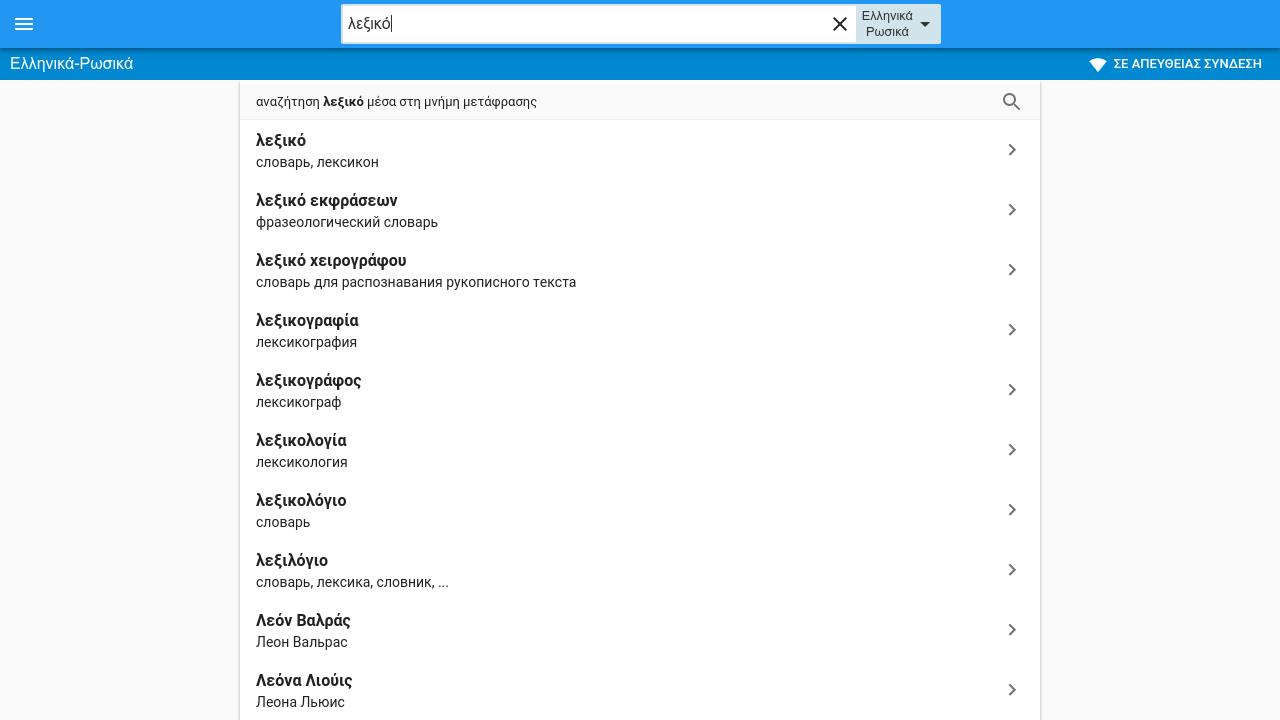This screenshot has height=720, width=1280.
Task: Click the wifi online status icon
Action: point(1098,64)
